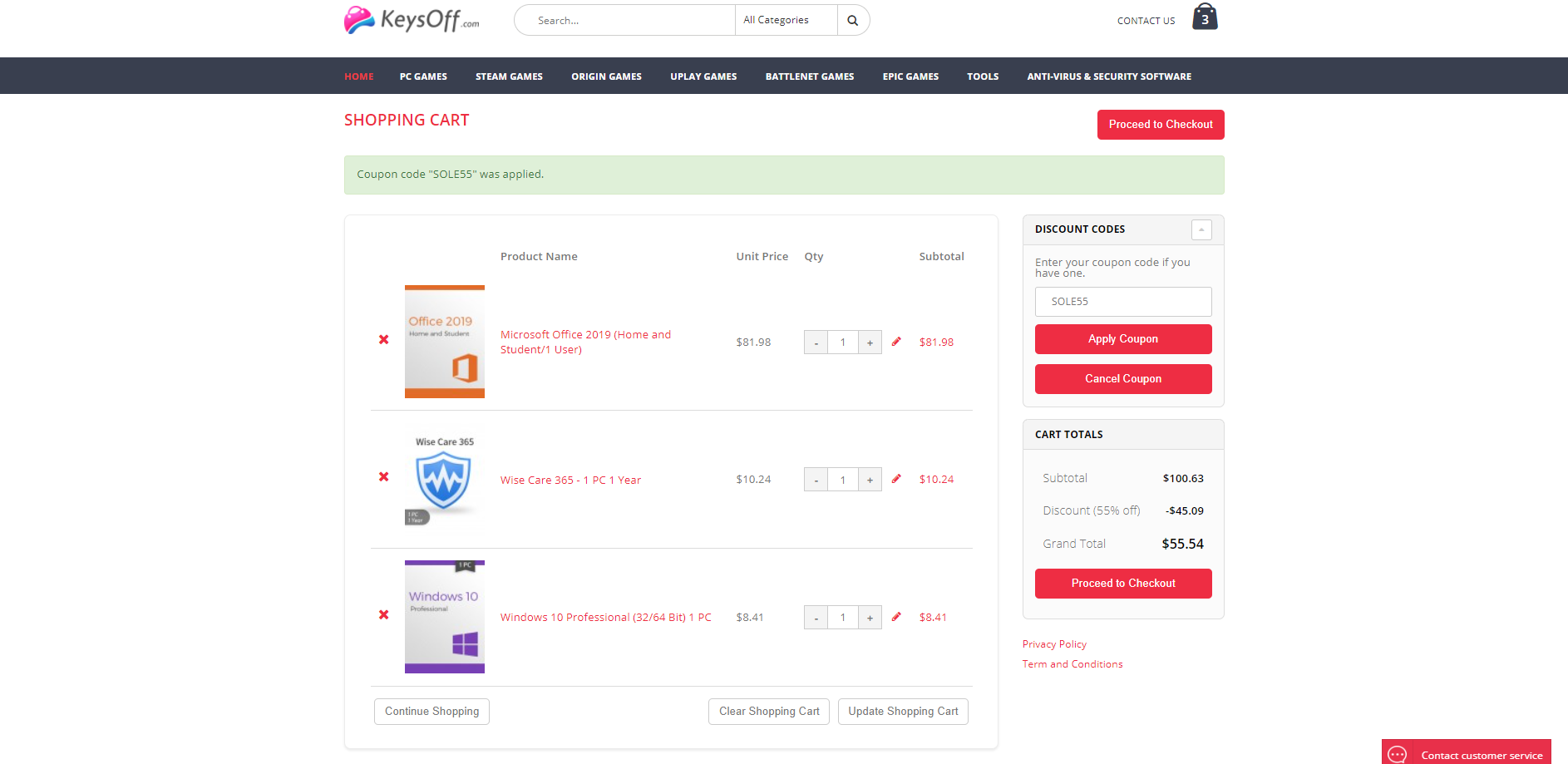Open the Tools menu

[x=983, y=76]
